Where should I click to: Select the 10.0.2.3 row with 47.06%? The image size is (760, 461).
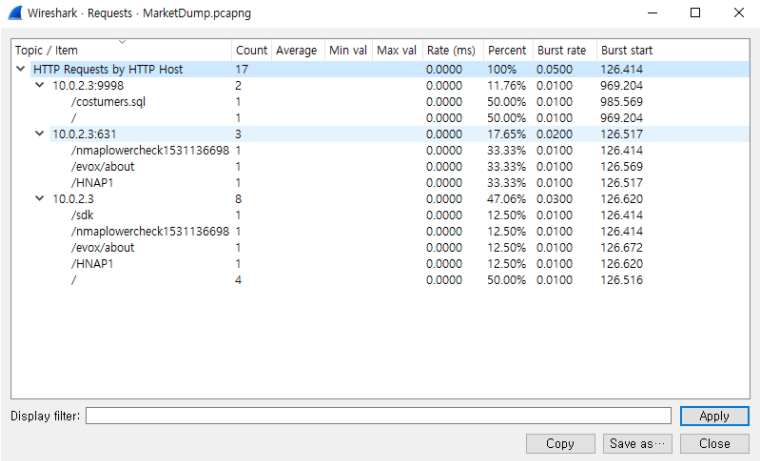coord(380,199)
